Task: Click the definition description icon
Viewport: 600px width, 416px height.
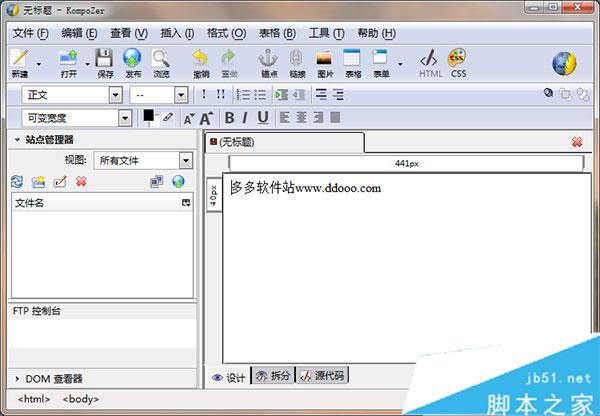Action: tap(338, 94)
